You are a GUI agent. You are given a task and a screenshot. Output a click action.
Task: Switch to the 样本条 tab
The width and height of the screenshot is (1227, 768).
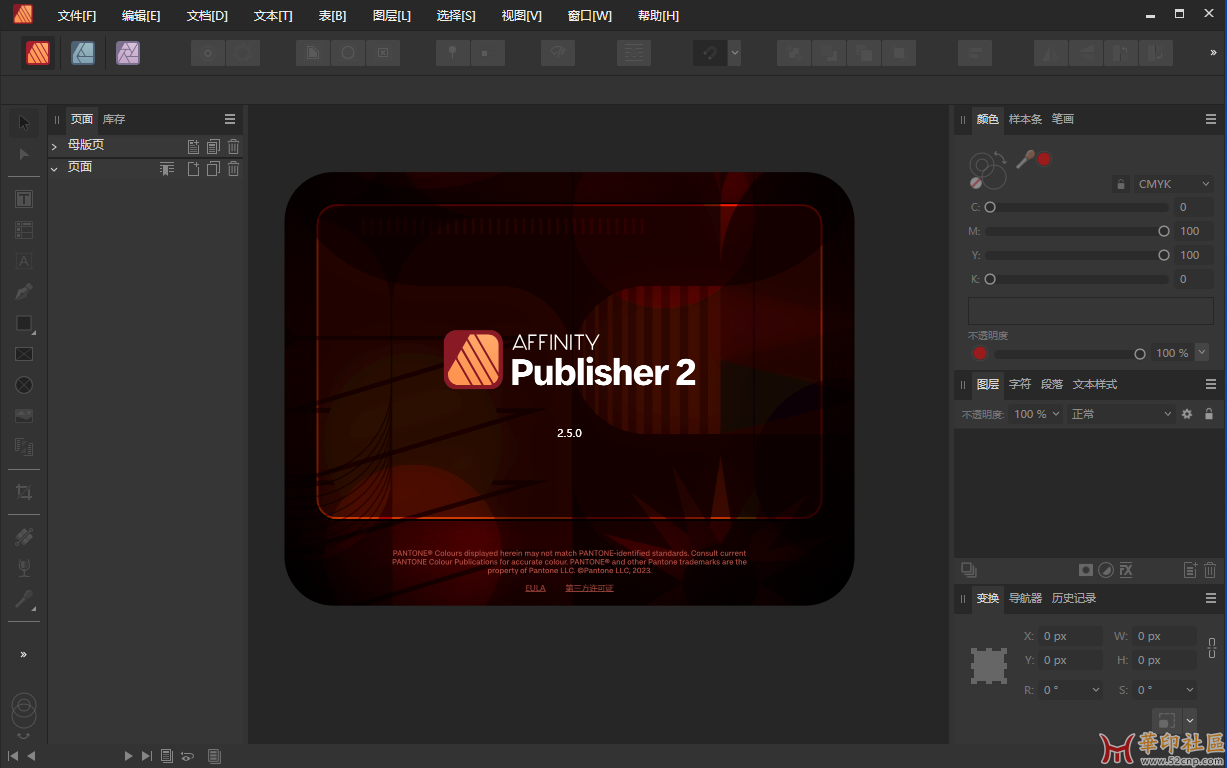(x=1025, y=119)
